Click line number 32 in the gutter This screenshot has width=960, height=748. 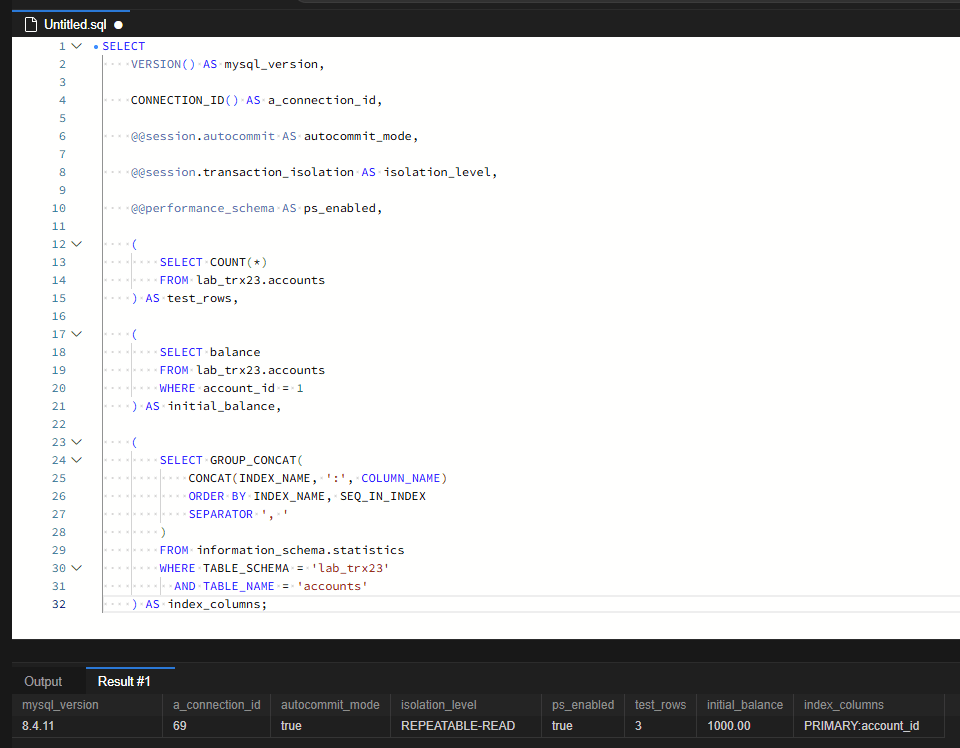59,604
